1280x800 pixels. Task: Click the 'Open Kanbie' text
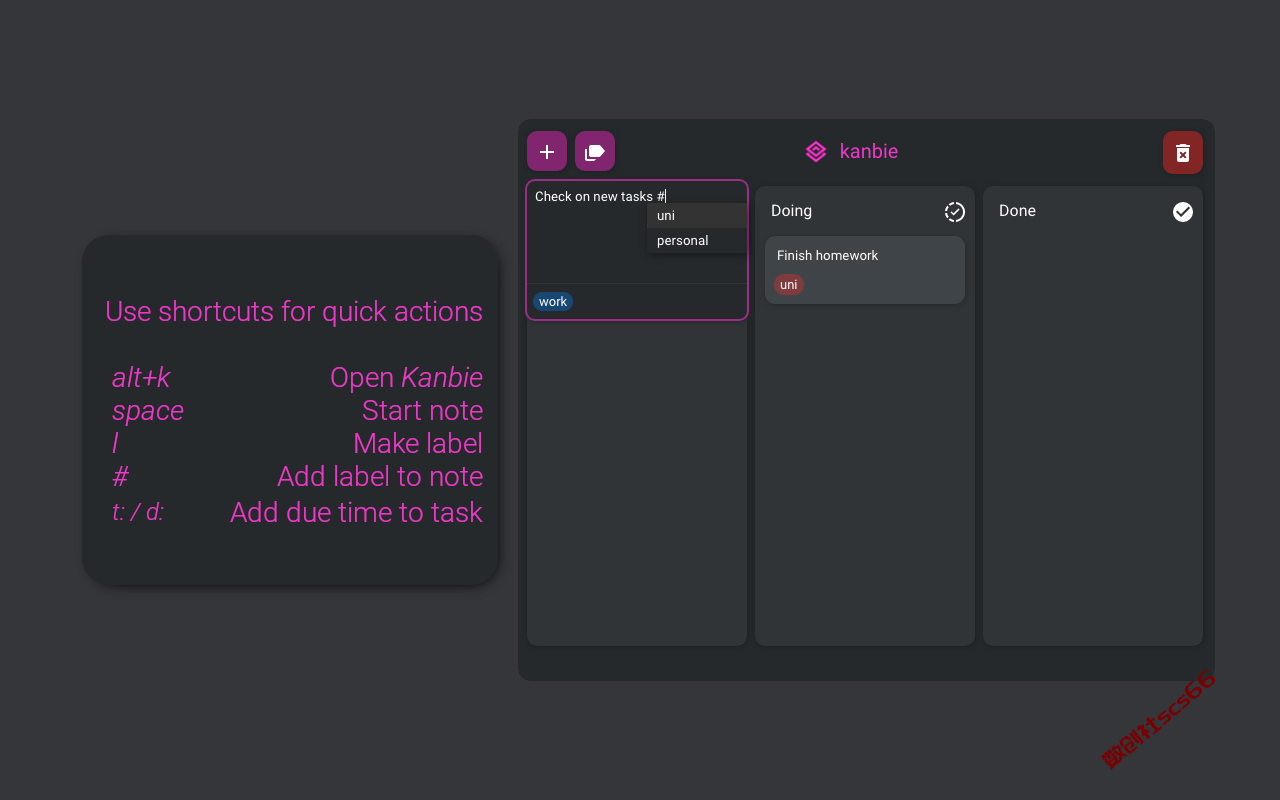point(407,378)
